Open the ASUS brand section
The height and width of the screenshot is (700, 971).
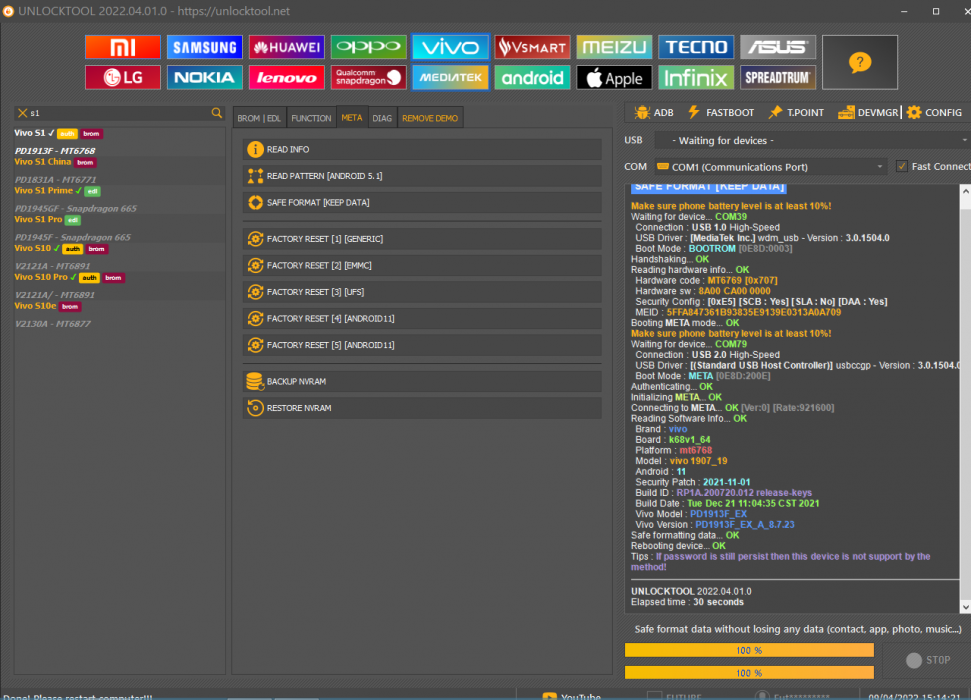tap(778, 47)
